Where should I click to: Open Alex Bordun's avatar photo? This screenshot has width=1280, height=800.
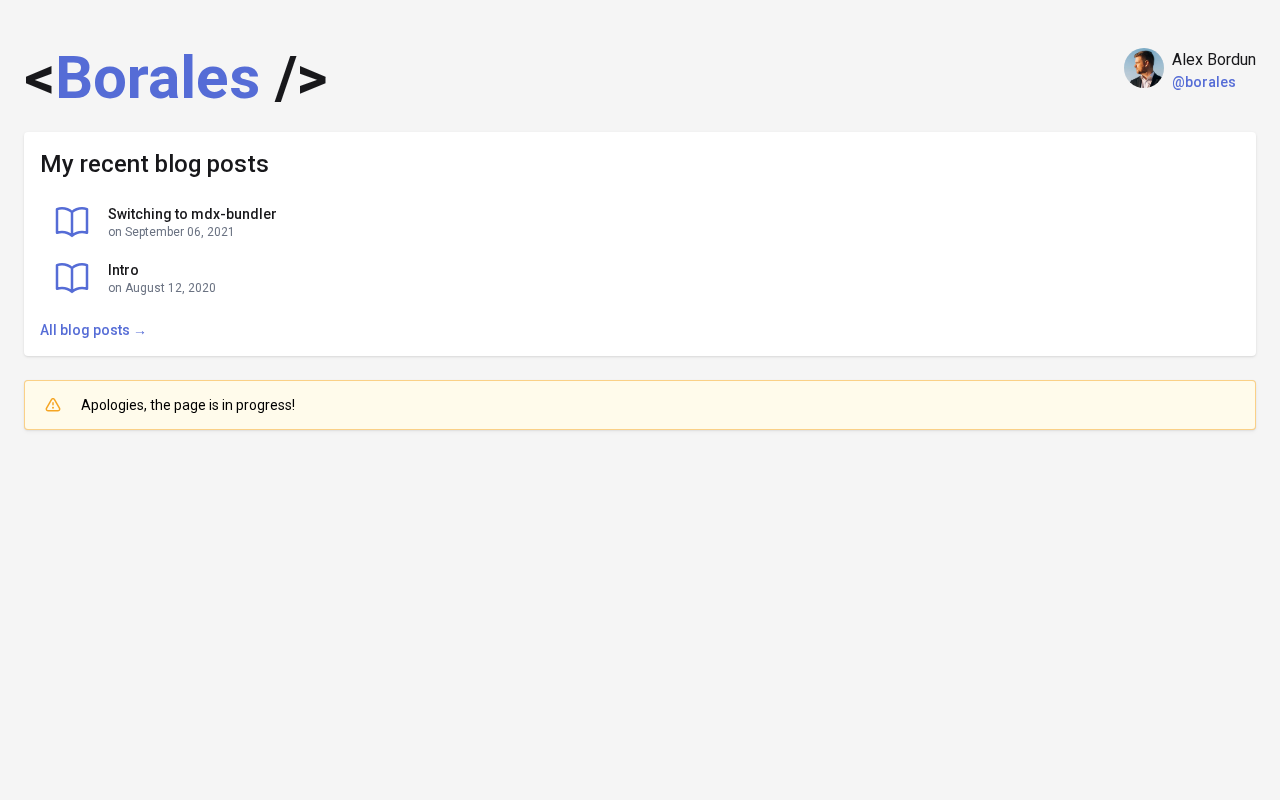pyautogui.click(x=1143, y=68)
